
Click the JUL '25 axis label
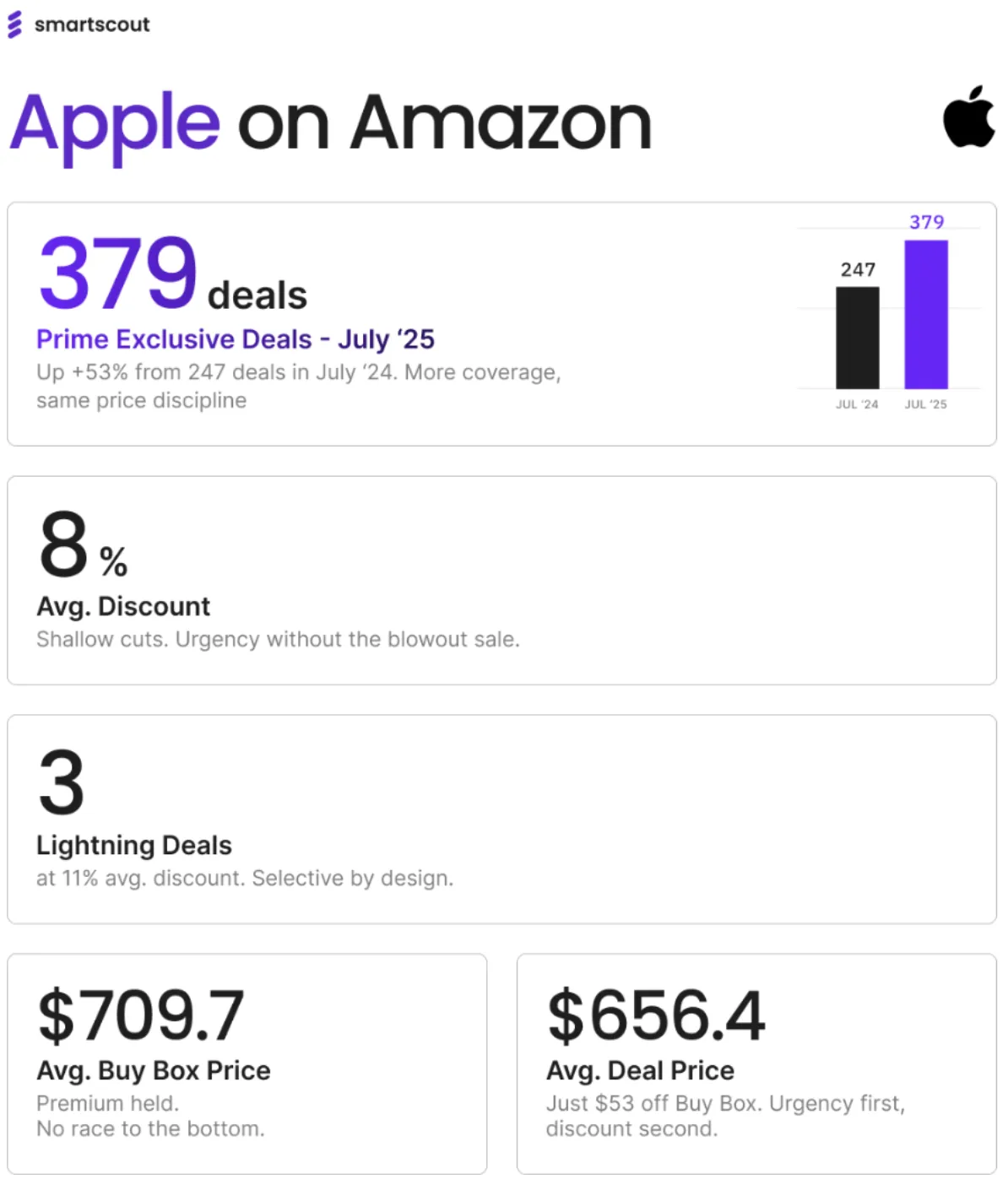[926, 404]
